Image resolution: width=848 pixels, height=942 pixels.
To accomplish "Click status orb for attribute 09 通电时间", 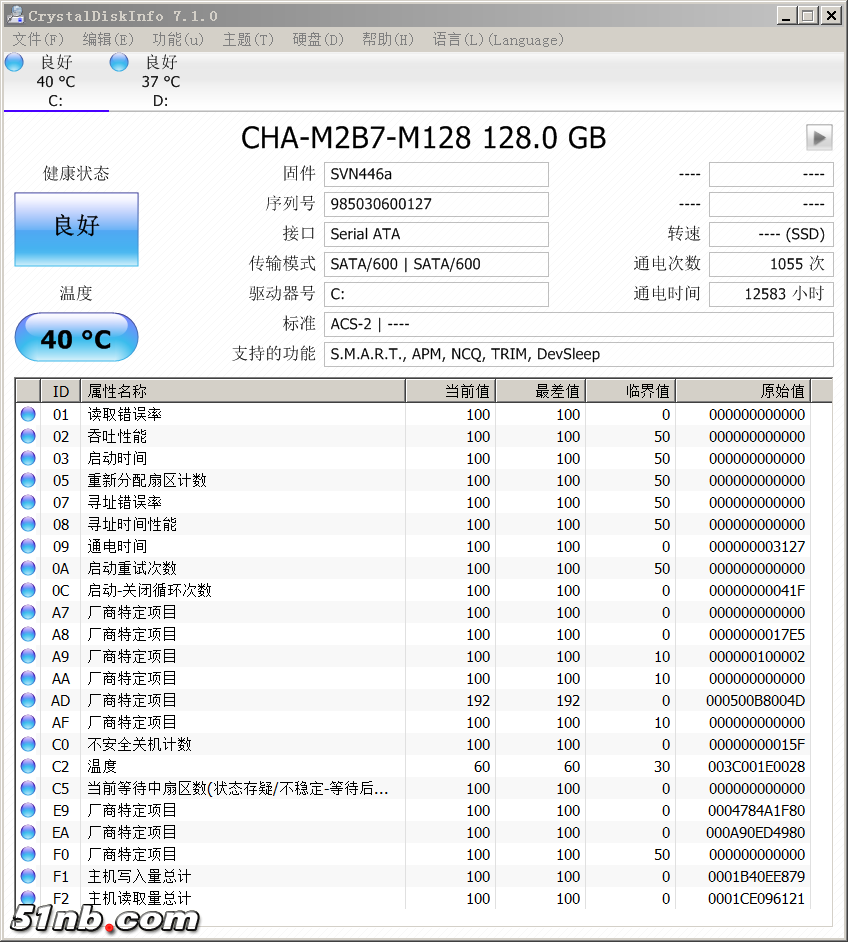I will pos(28,546).
